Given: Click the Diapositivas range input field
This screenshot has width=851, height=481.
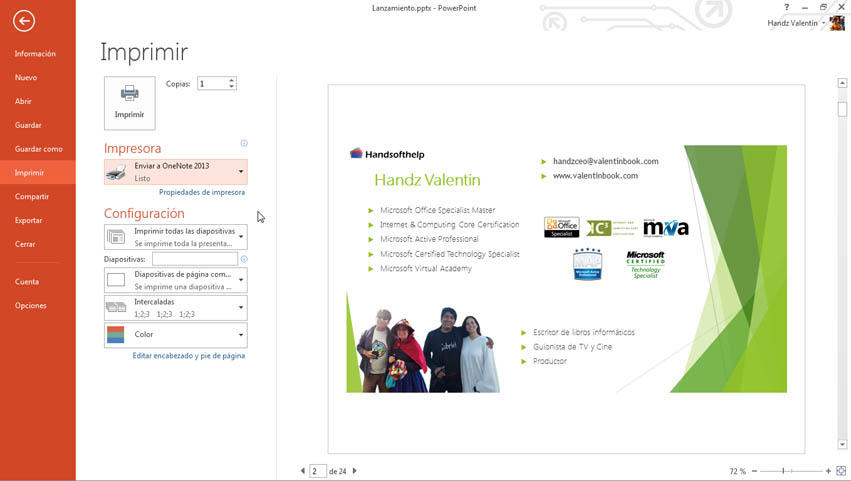Looking at the screenshot, I should click(194, 259).
